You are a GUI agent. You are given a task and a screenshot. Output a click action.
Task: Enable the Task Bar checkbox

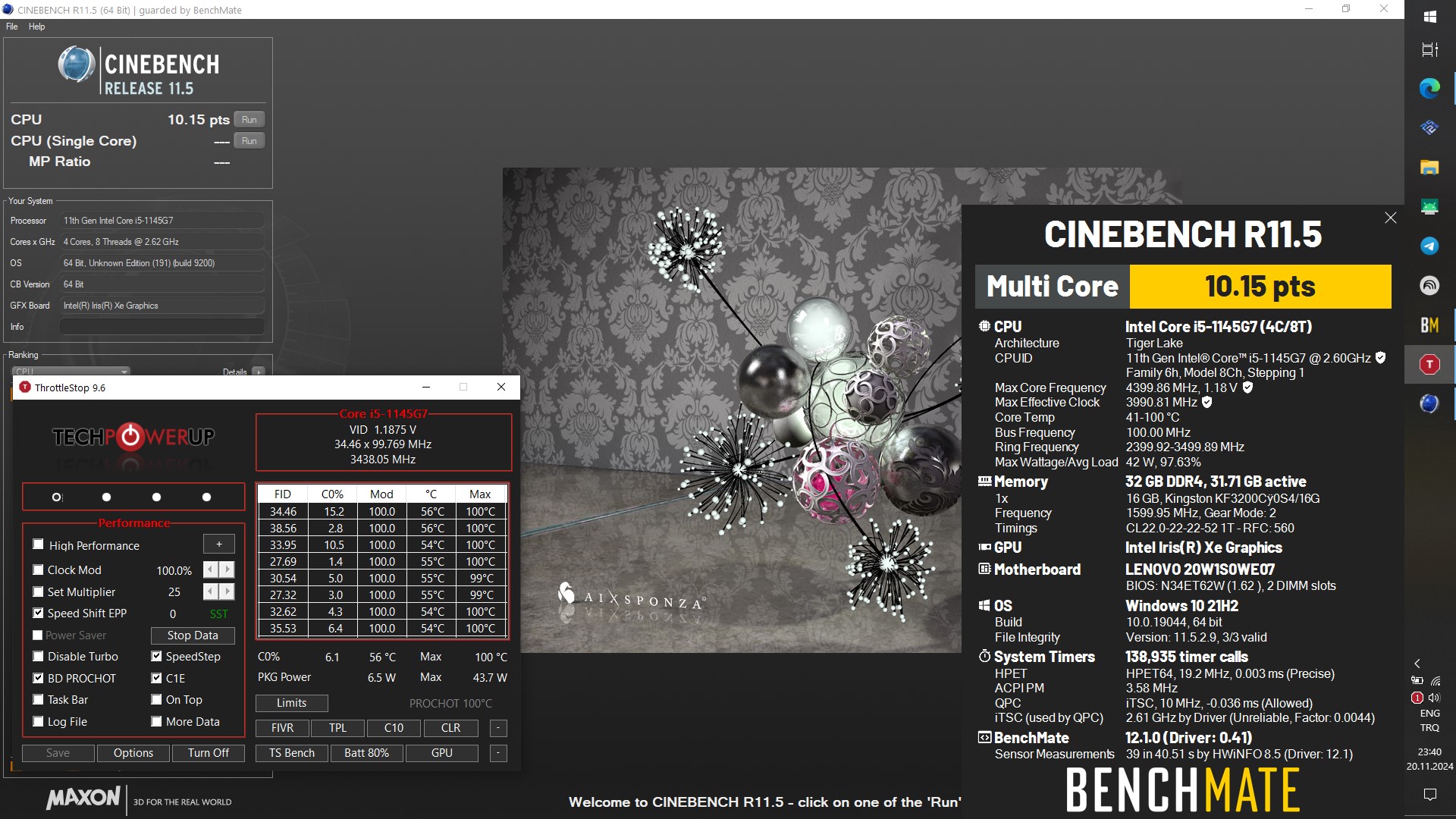(x=38, y=699)
